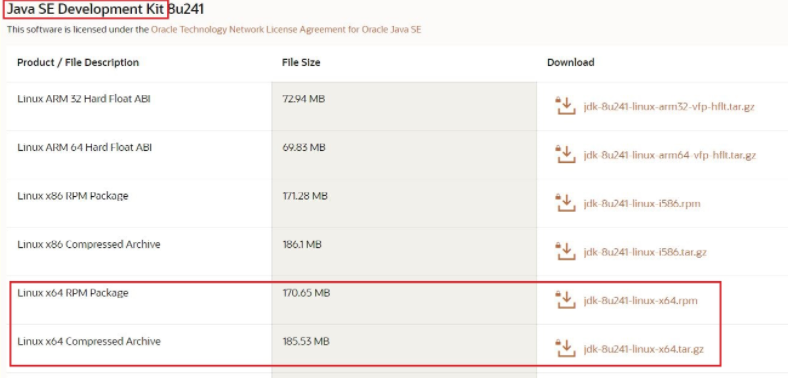Click download icon for jdk-8u241-linux-i586.rpm
Screen dimensions: 788x378
coord(565,204)
